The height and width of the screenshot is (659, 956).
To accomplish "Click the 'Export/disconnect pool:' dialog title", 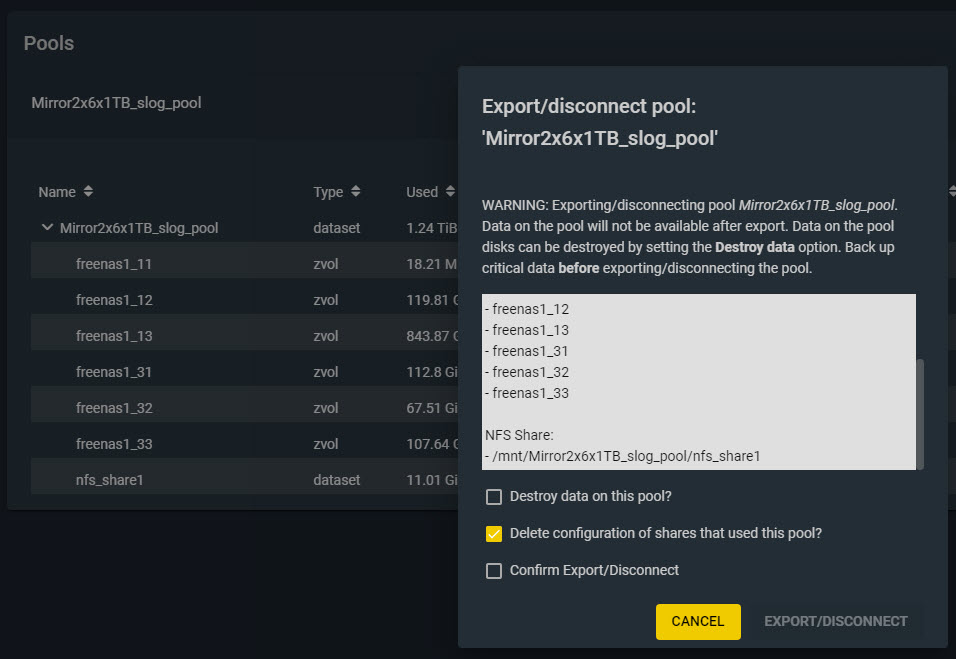I will click(589, 106).
